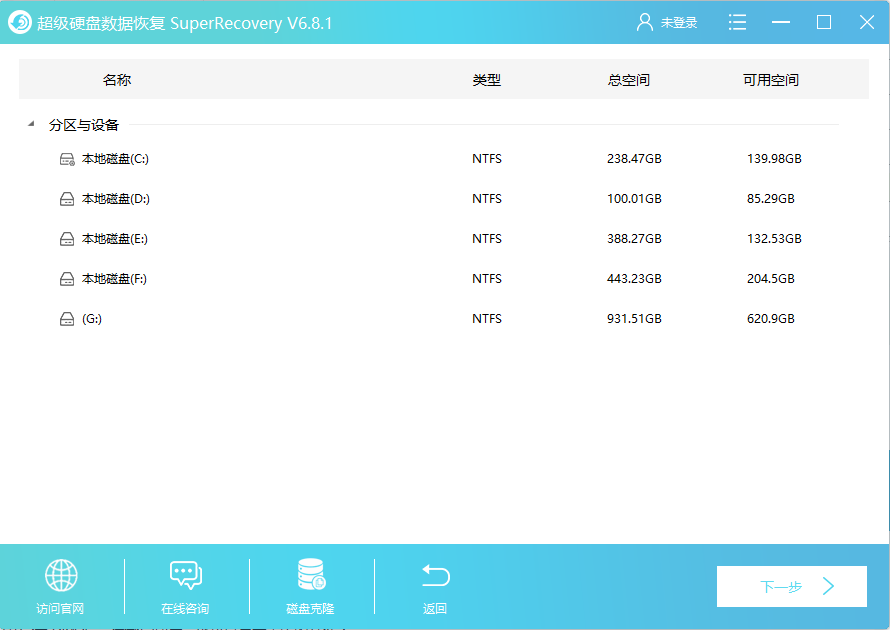This screenshot has height=630, width=890.
Task: Expand details for the (G:) drive entry
Action: (95, 318)
